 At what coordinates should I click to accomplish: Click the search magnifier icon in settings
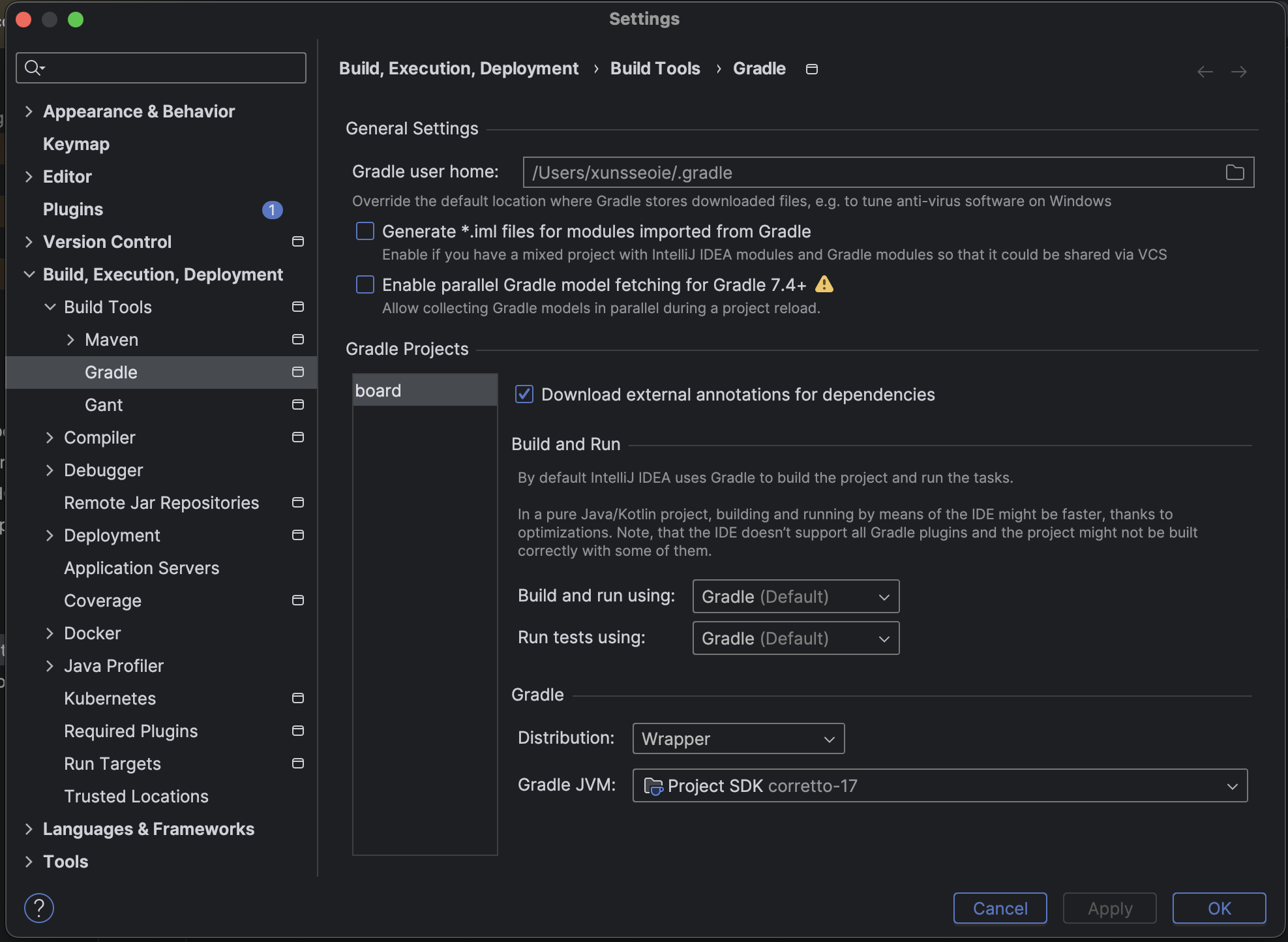click(x=33, y=67)
